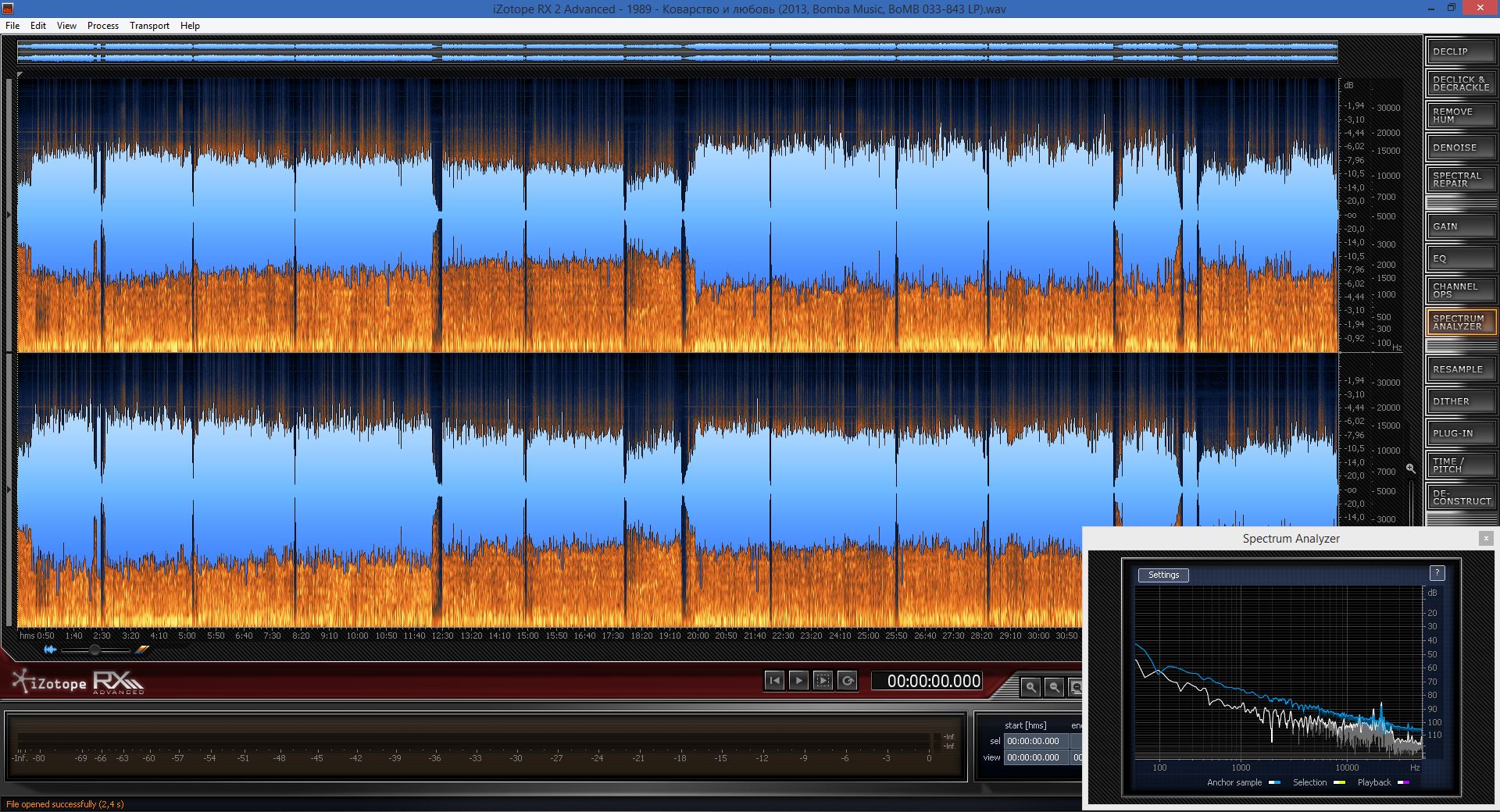
Task: Click the 12:30 mark on the time ruler
Action: (442, 636)
